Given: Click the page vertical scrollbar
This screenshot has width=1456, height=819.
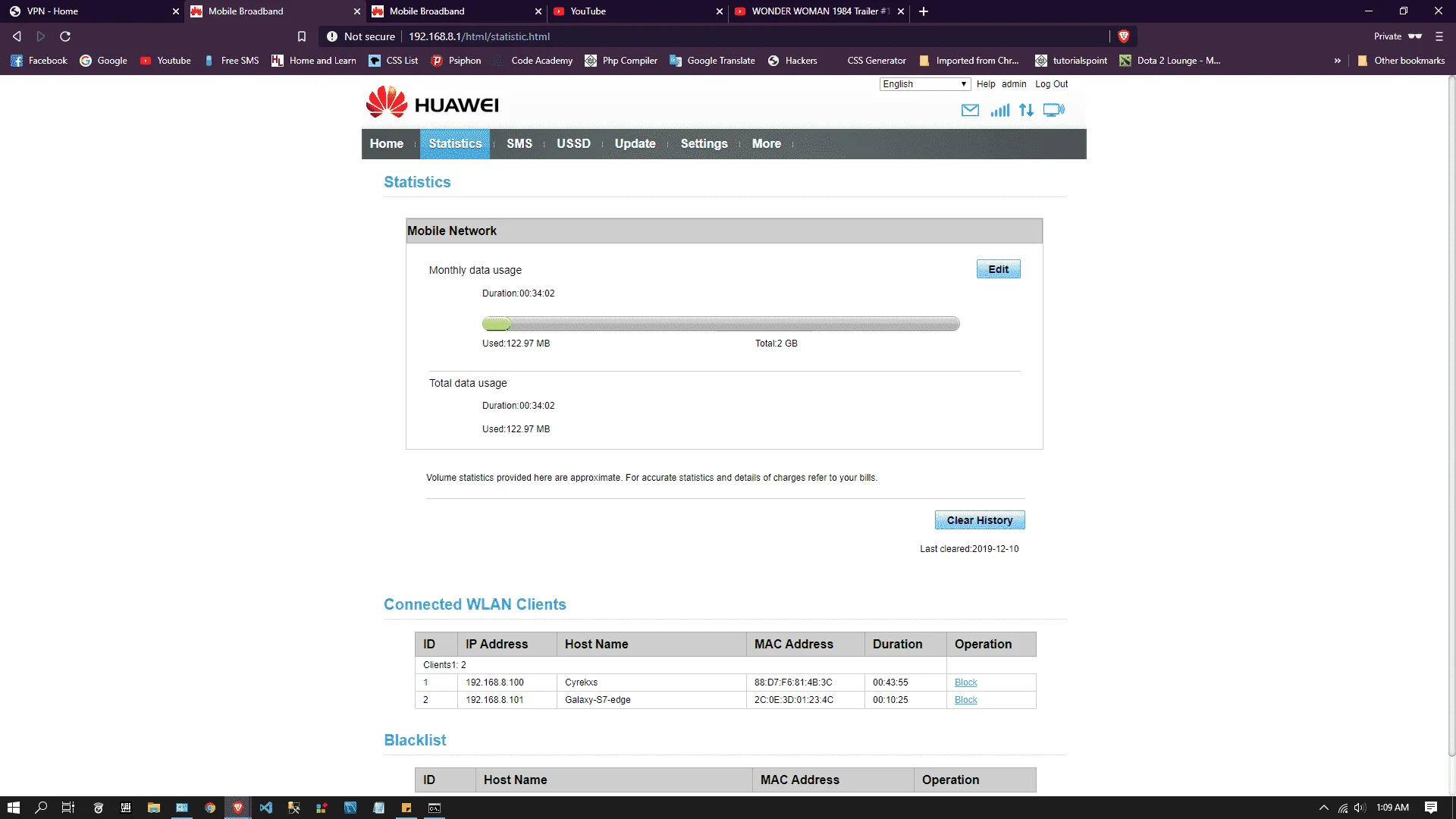Looking at the screenshot, I should (x=1451, y=417).
